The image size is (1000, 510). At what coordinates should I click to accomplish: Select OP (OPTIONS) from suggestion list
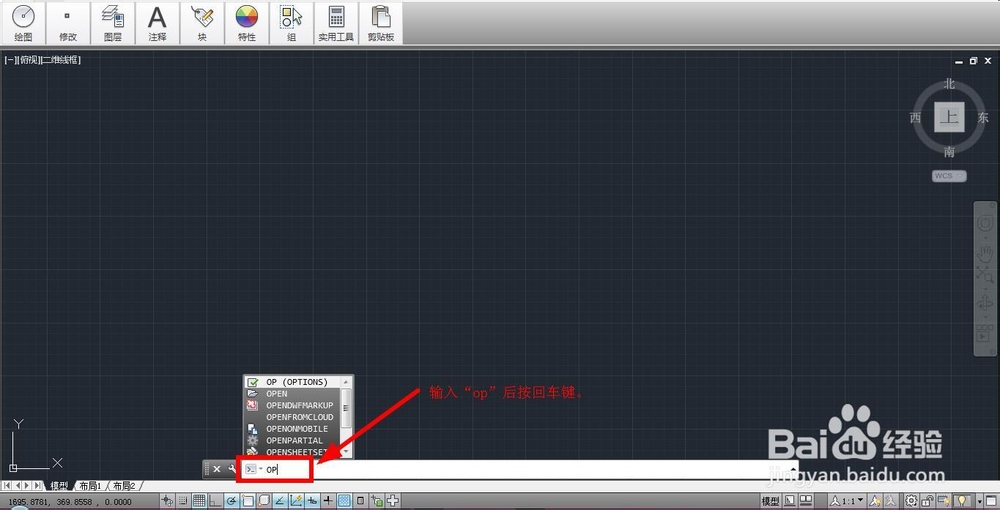tap(293, 382)
